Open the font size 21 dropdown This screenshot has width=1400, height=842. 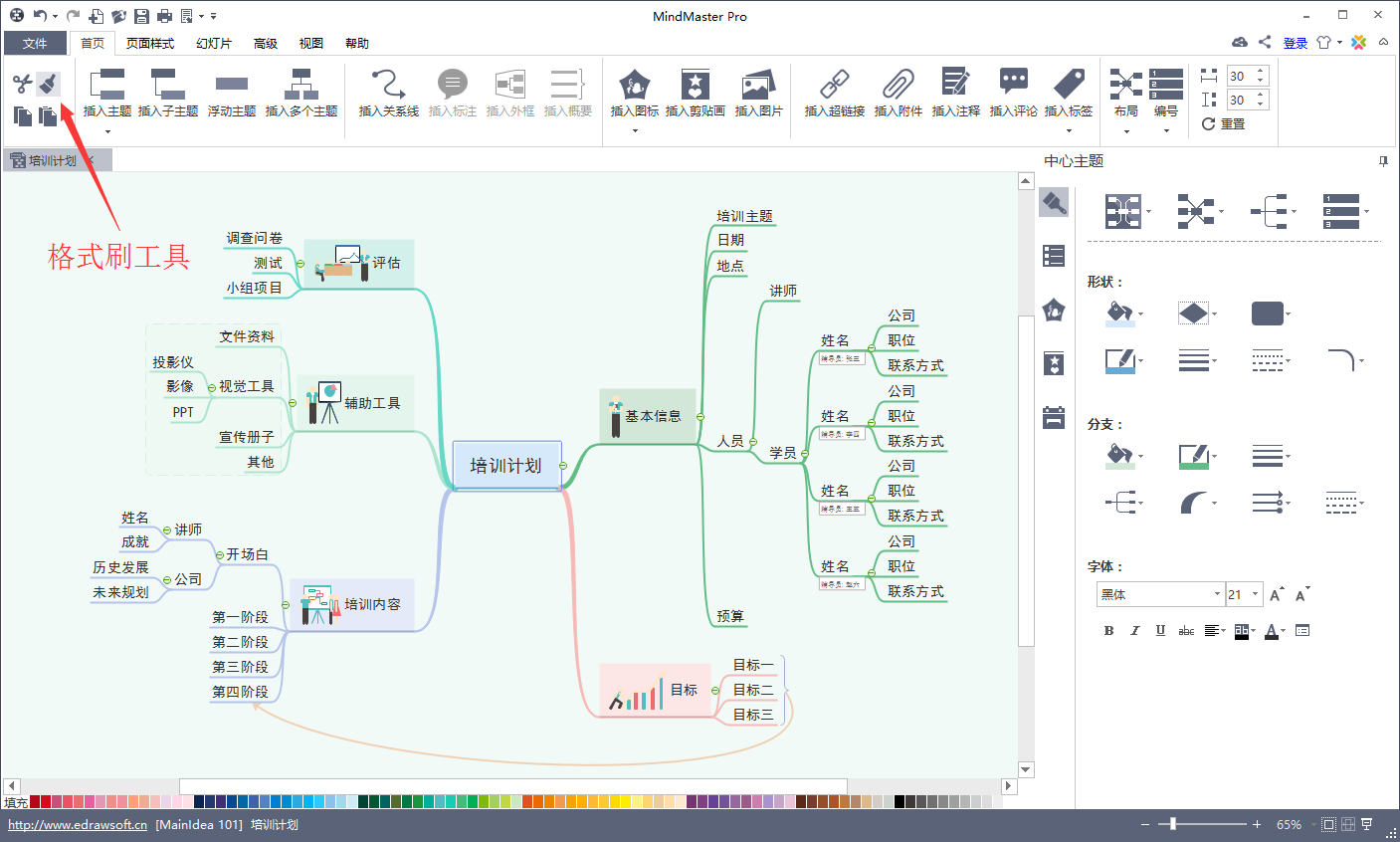(x=1255, y=594)
